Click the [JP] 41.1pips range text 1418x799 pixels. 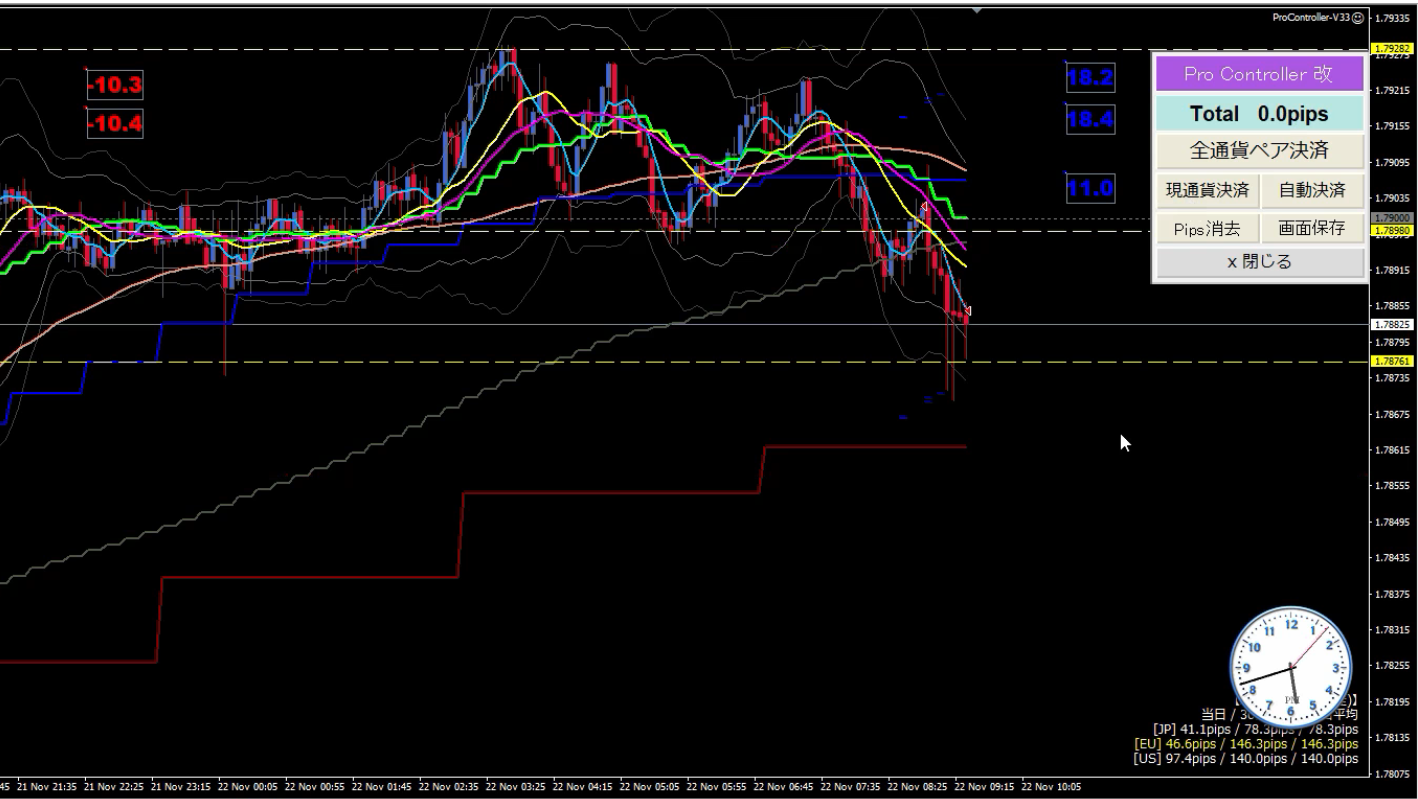click(1255, 730)
